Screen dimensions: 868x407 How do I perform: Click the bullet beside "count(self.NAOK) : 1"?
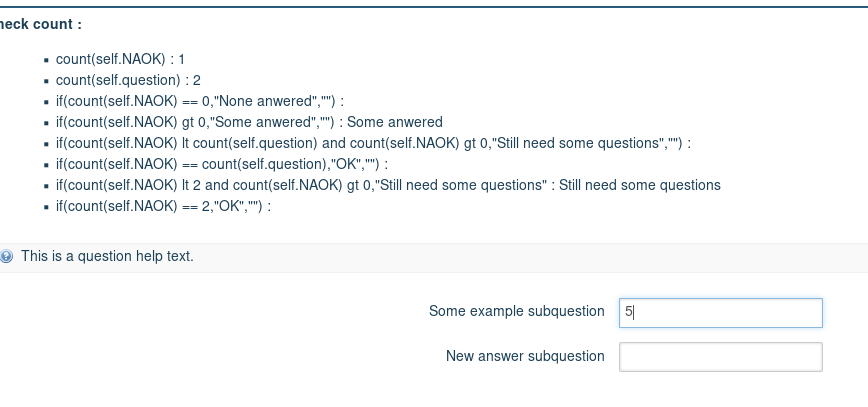click(x=46, y=61)
